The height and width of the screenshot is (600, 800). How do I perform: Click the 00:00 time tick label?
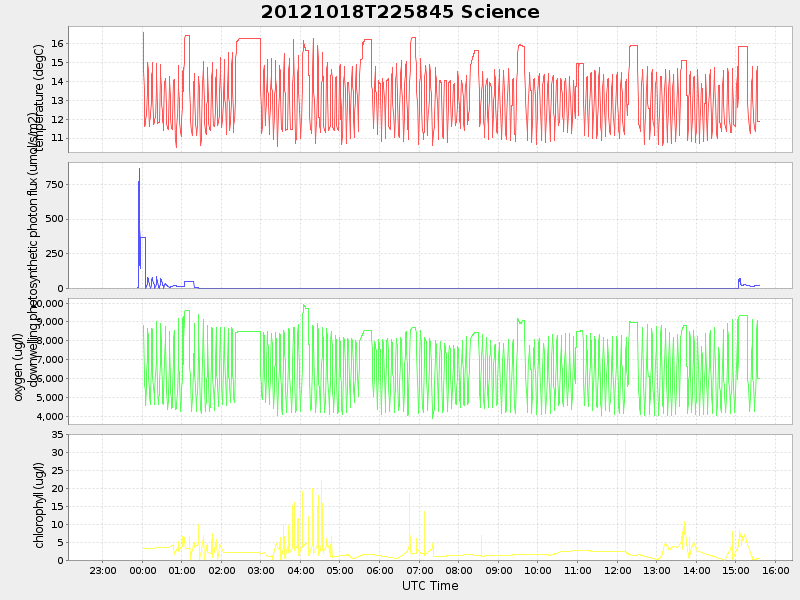[143, 571]
